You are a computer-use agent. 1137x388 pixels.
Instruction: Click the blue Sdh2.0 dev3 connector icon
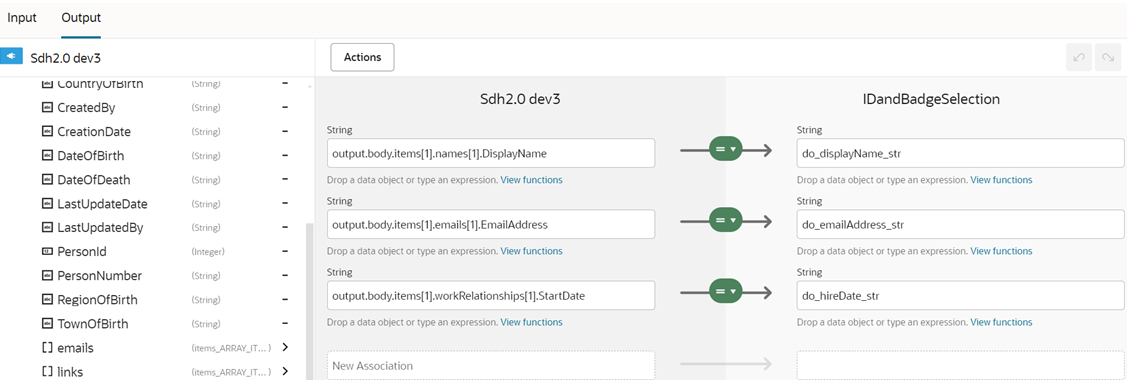pyautogui.click(x=11, y=57)
